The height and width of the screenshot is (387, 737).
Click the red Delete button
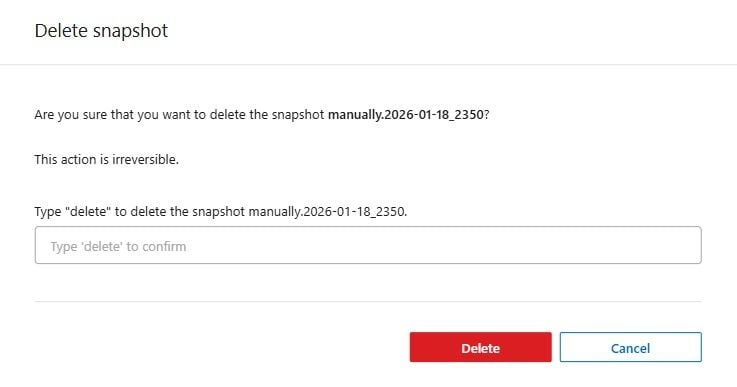click(480, 348)
